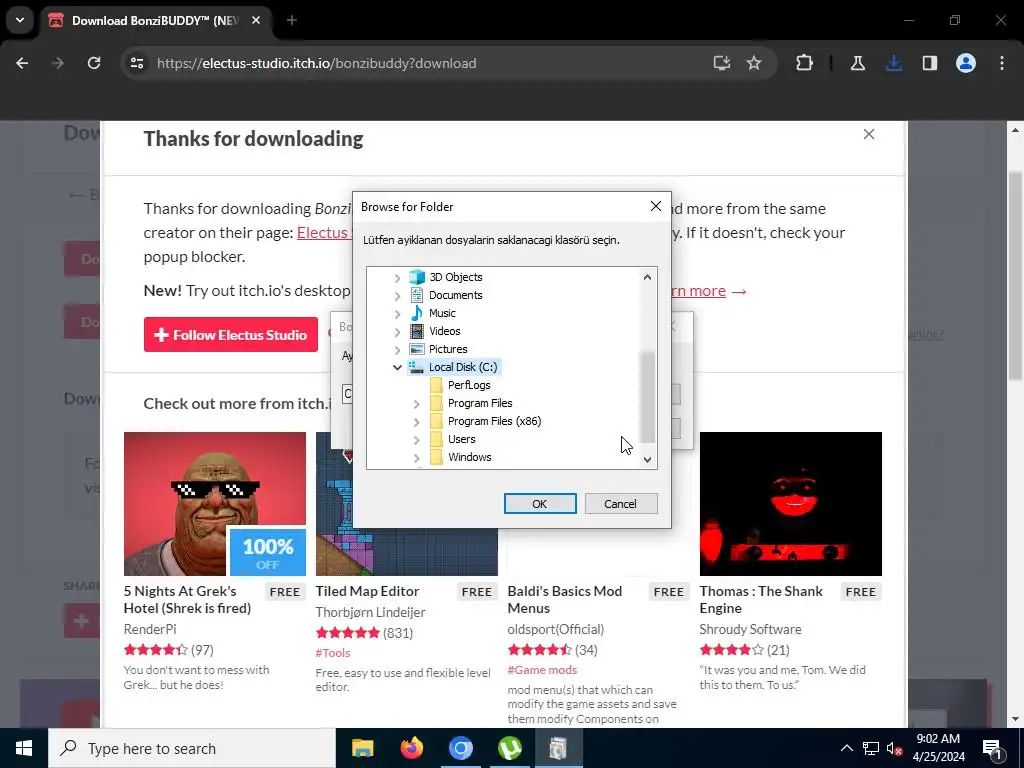1024x768 pixels.
Task: Expand the Pictures tree node
Action: coord(397,349)
